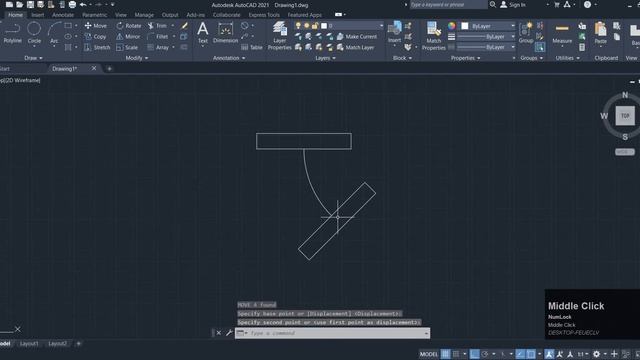
Task: Open Layer Properties manager
Action: click(x=280, y=36)
